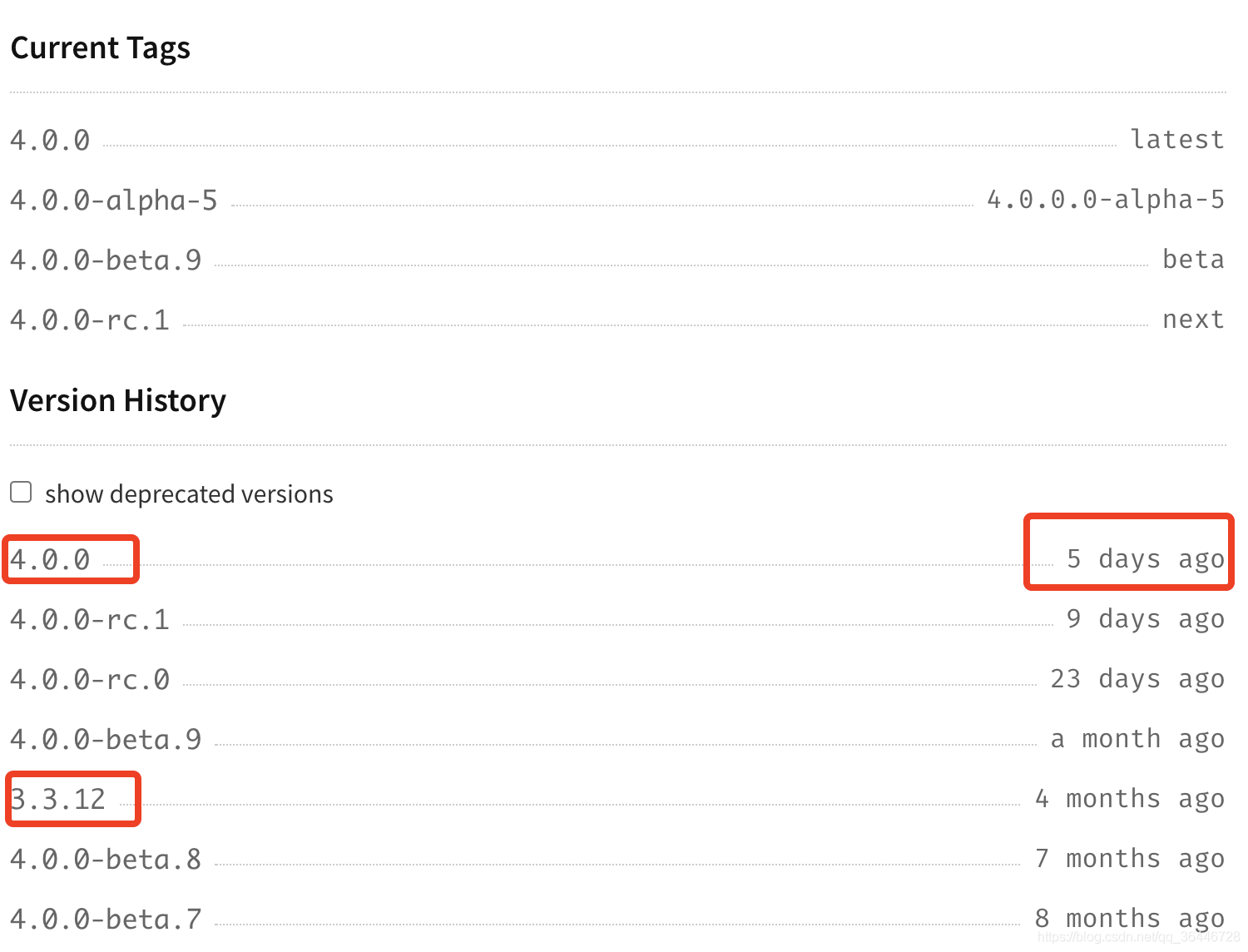Open 4.0.0-beta.8 version entry
The height and width of the screenshot is (952, 1248).
click(x=106, y=859)
